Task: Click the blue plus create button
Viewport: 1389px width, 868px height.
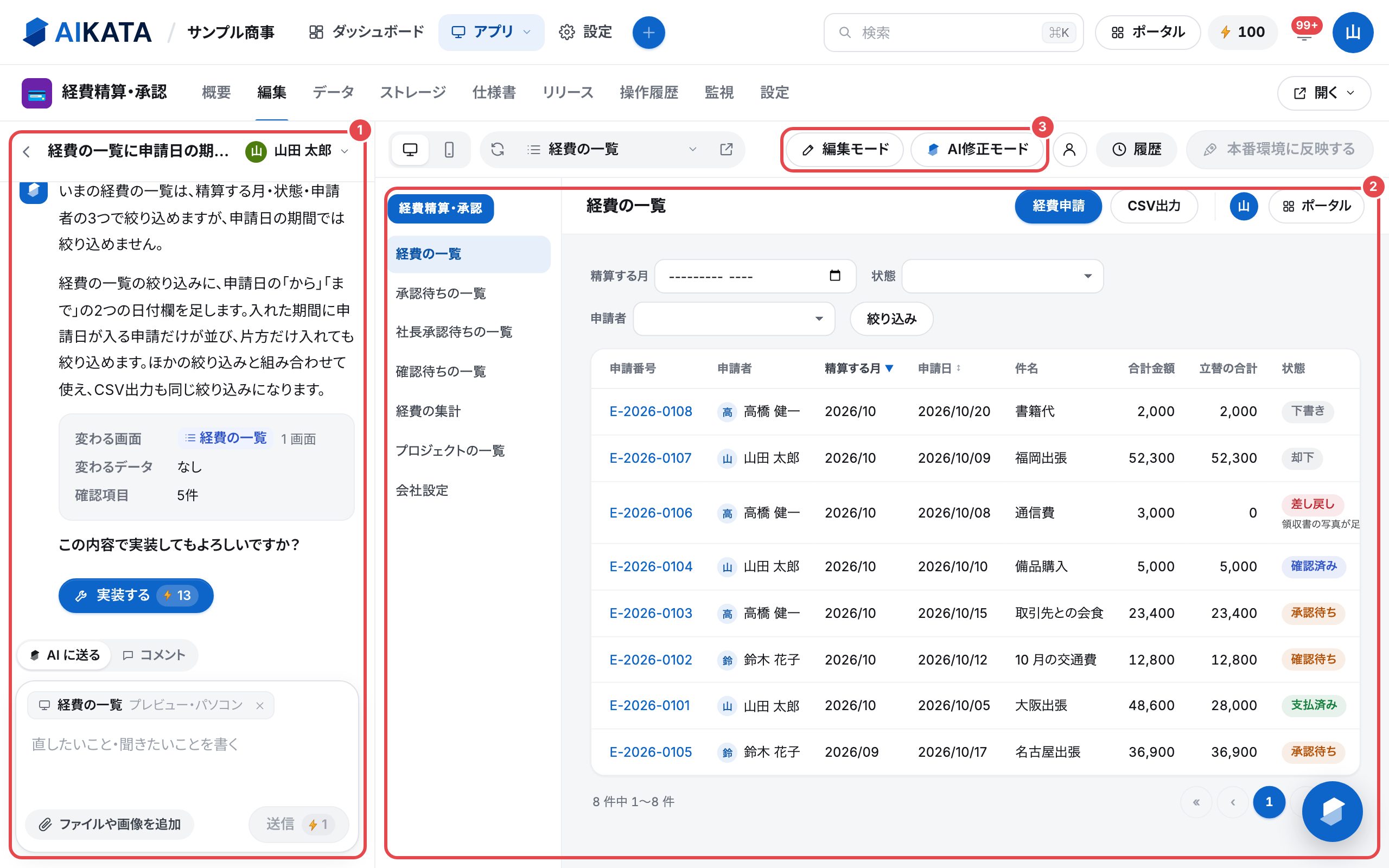Action: 648,33
